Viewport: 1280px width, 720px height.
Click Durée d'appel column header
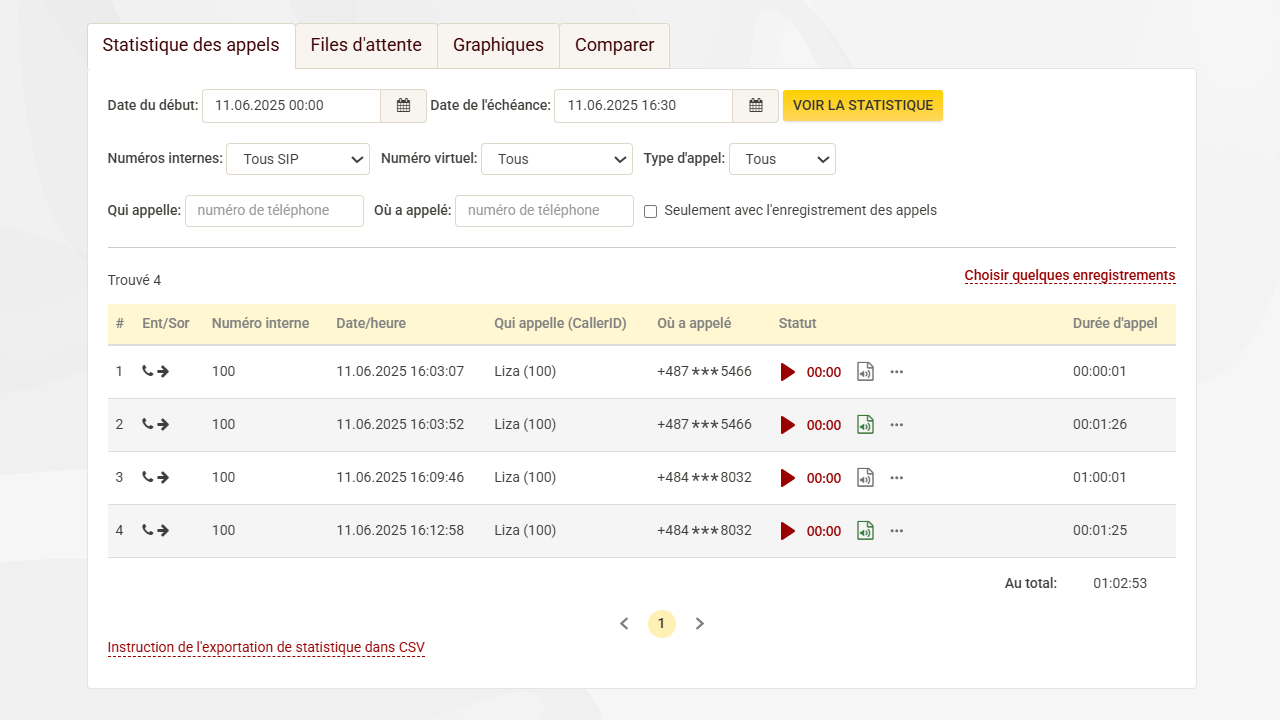[x=1115, y=323]
